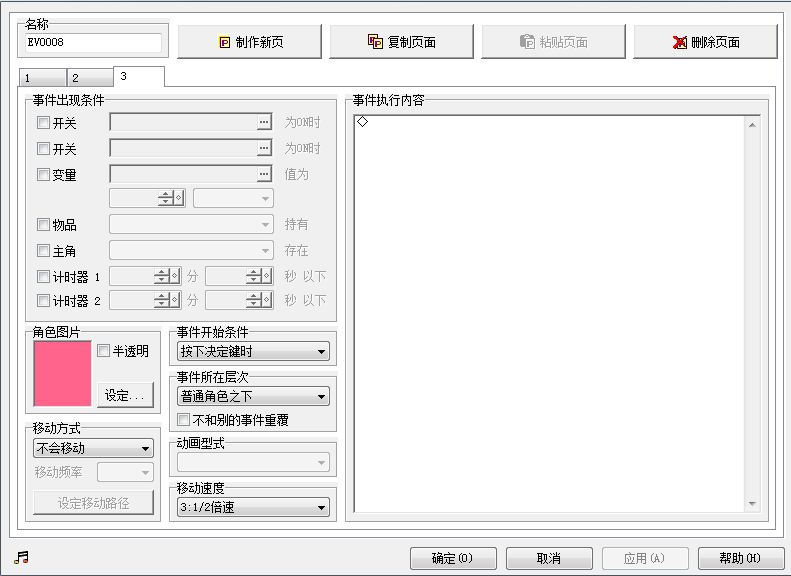
Task: Click the 应用(A) button
Action: (x=645, y=558)
